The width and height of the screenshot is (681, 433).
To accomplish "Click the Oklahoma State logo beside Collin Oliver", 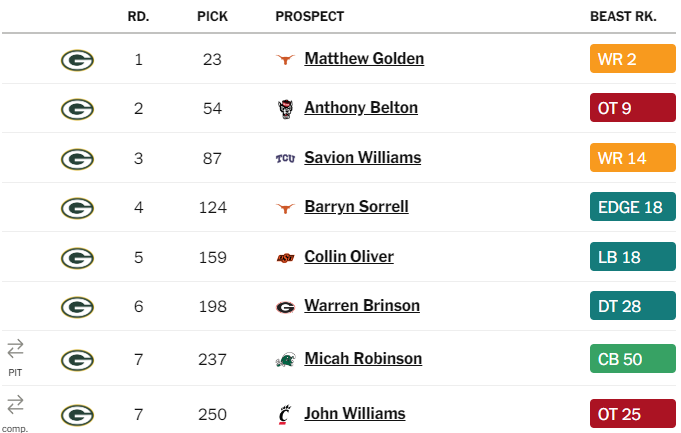I will coord(285,258).
